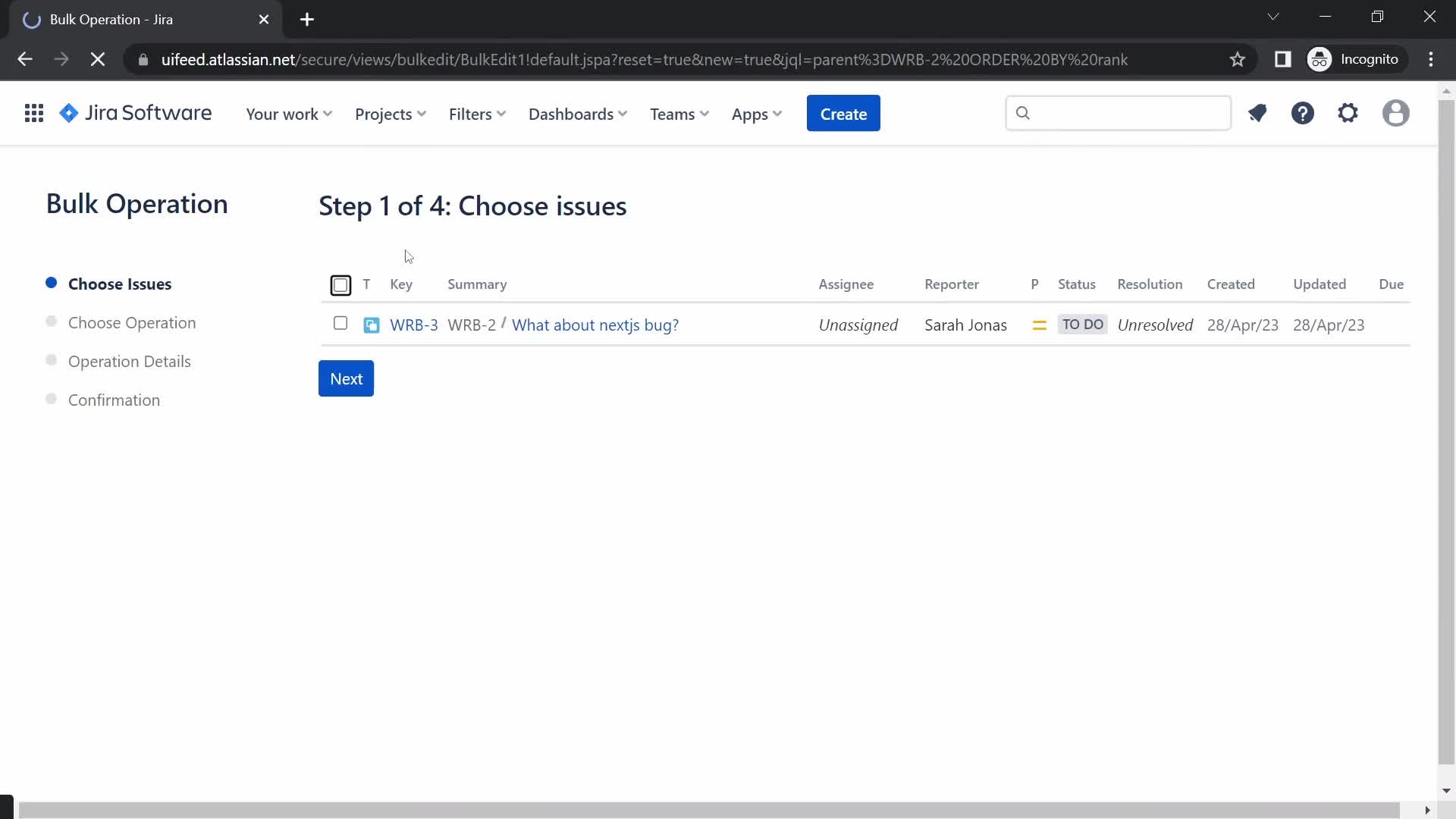
Task: Click the bookmark/star icon in address bar
Action: click(x=1237, y=59)
